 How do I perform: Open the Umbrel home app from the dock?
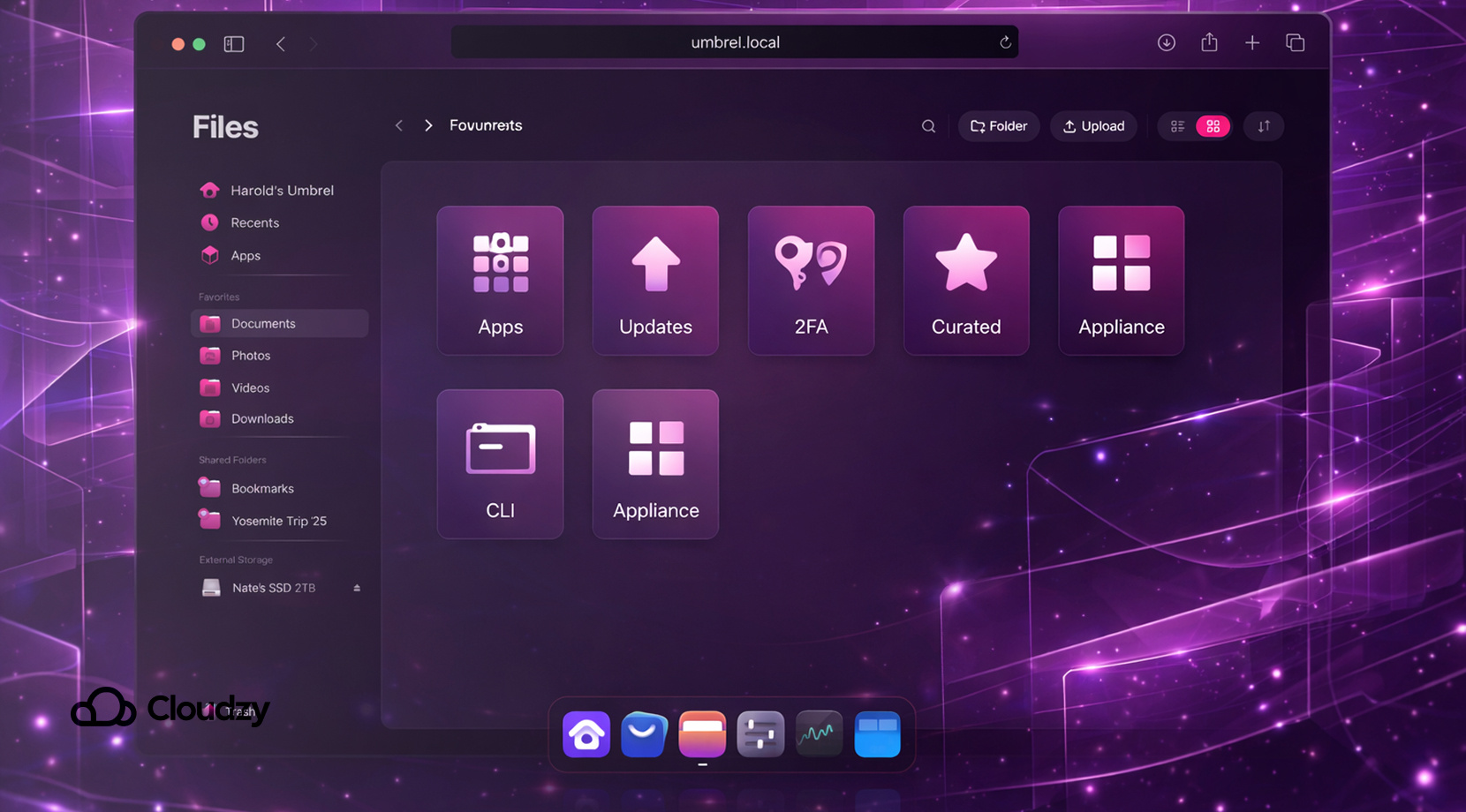586,734
